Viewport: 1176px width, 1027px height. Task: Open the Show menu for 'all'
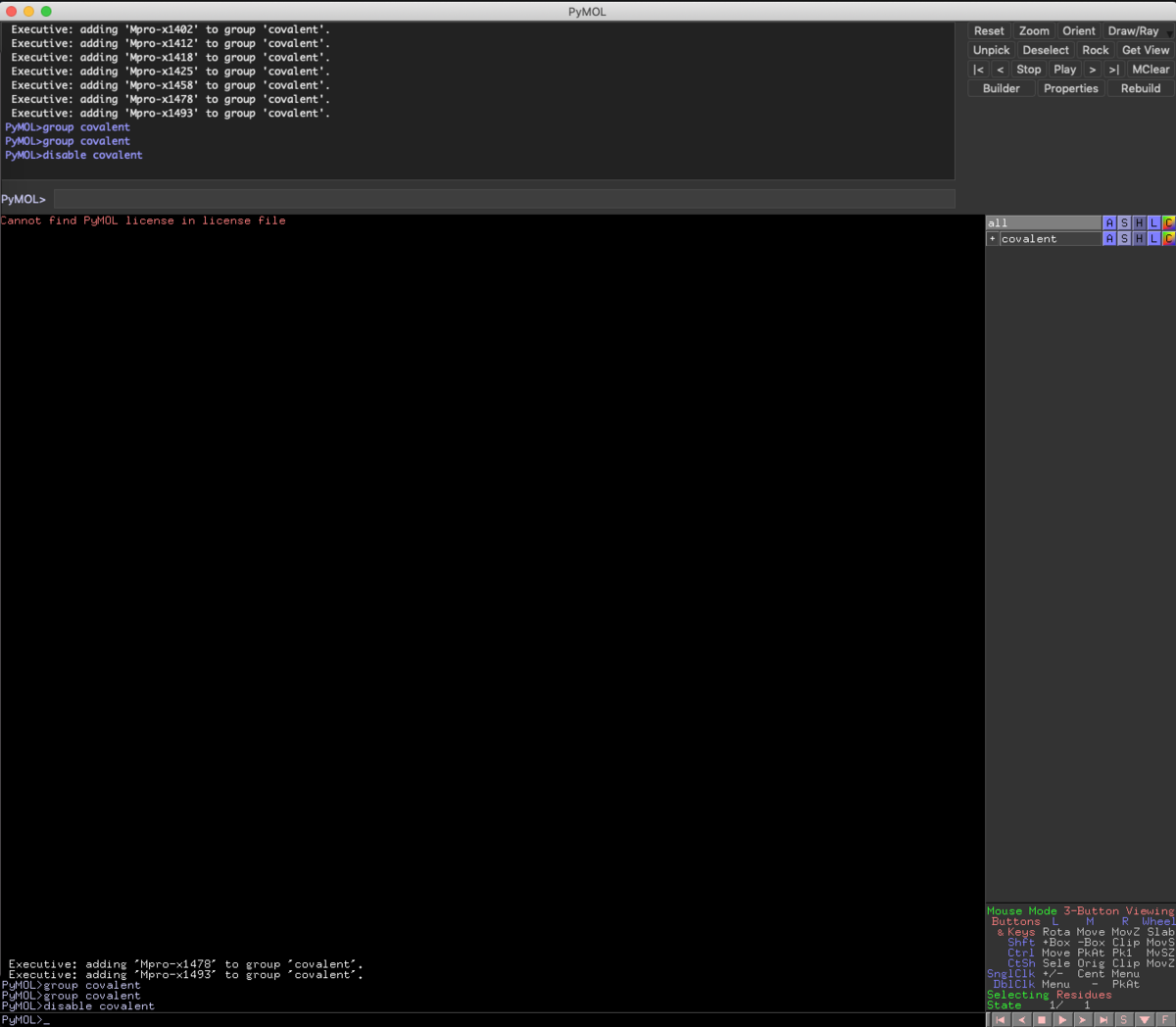(x=1124, y=223)
